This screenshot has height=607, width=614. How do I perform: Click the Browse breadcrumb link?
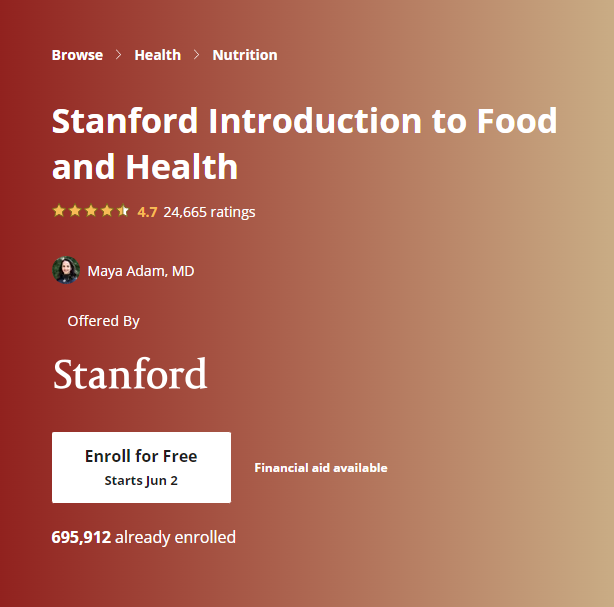(x=77, y=55)
